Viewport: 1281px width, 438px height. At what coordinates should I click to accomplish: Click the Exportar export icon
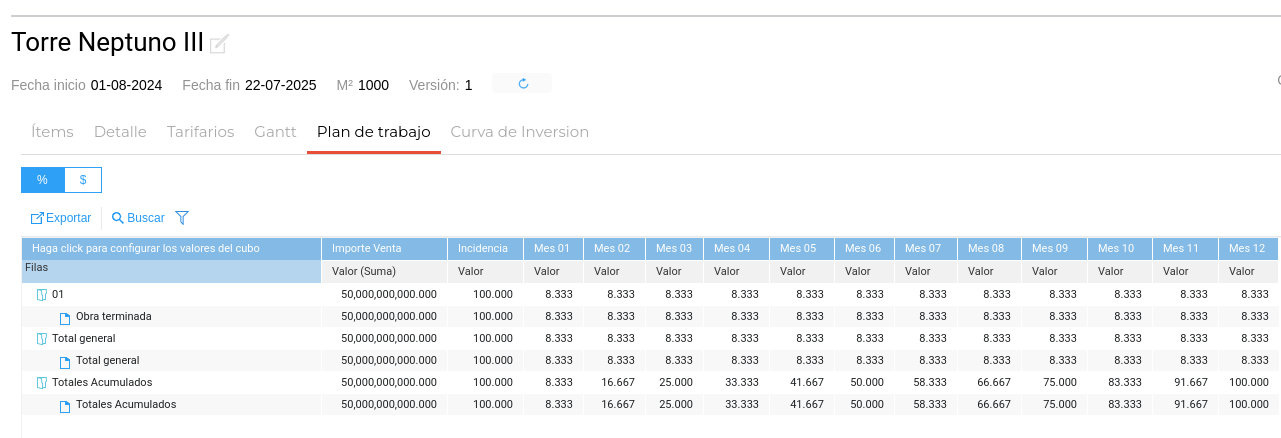click(37, 218)
